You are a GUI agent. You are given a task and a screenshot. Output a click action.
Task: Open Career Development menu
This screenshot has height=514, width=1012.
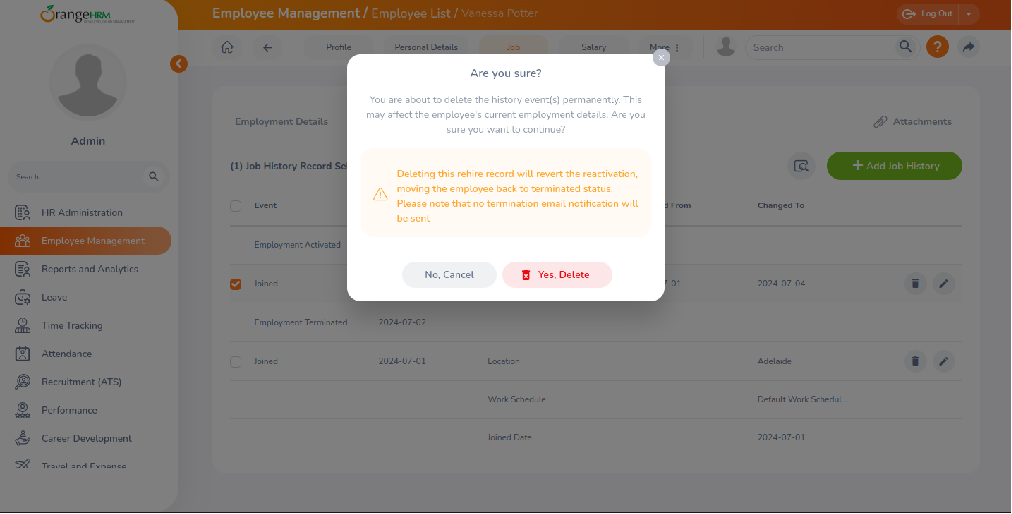[x=86, y=438]
